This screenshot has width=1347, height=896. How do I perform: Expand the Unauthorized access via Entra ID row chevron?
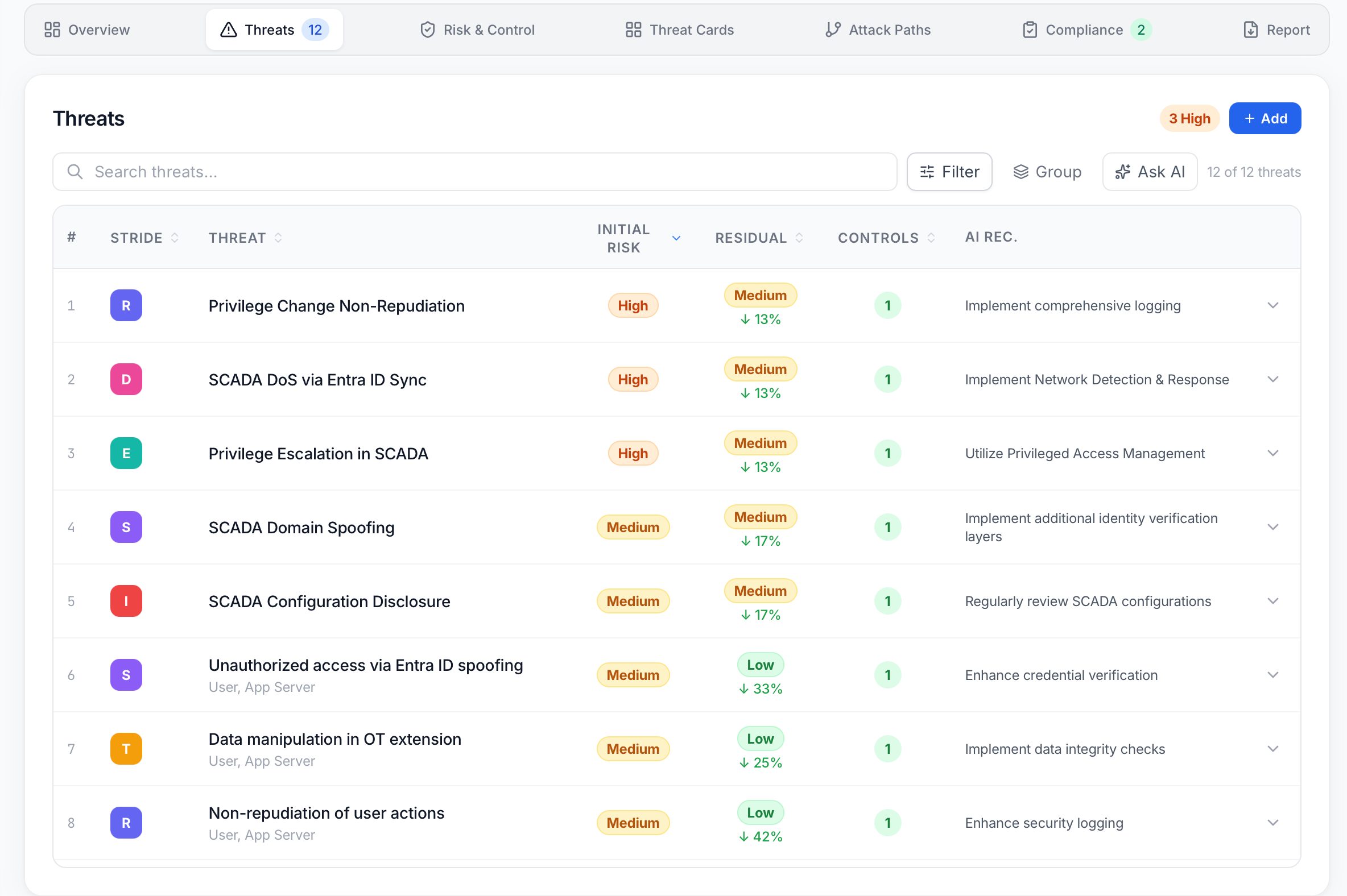[x=1272, y=675]
